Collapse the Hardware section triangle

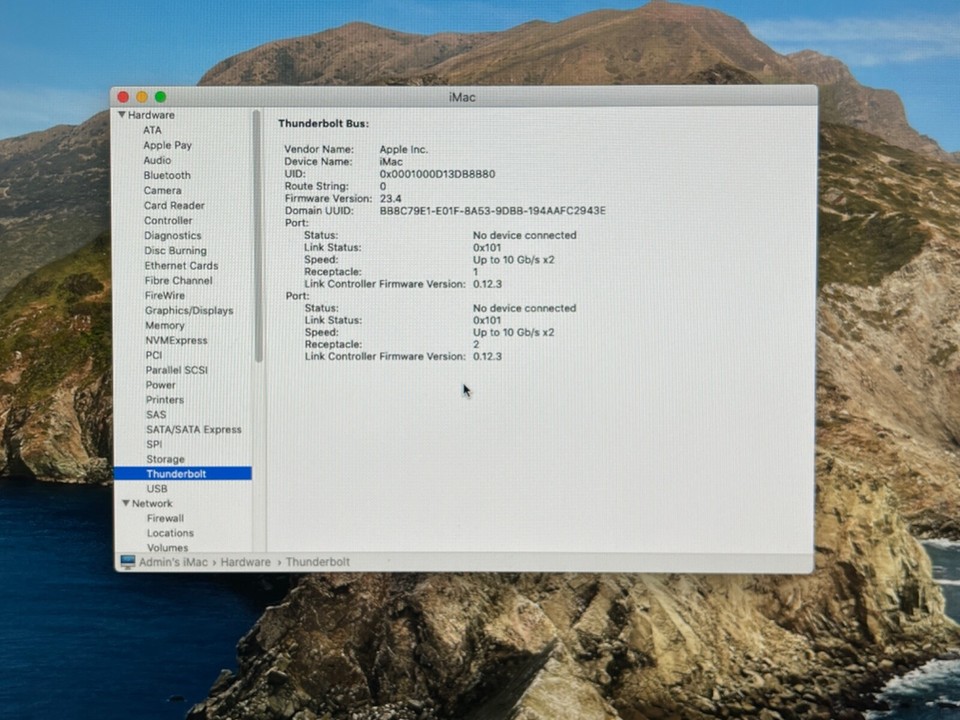point(122,115)
